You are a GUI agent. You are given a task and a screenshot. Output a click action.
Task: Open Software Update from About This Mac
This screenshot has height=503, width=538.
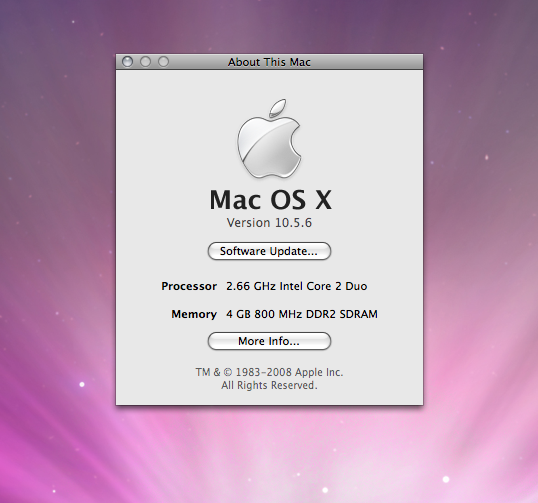pyautogui.click(x=269, y=251)
